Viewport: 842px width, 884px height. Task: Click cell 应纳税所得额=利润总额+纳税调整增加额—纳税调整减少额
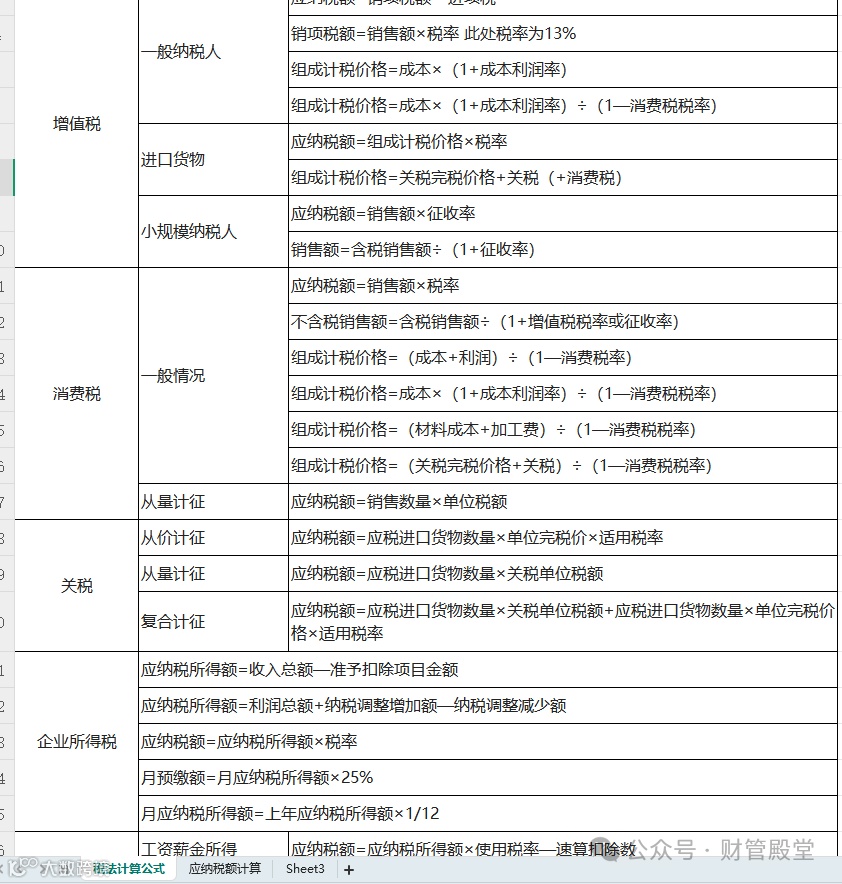coord(488,706)
